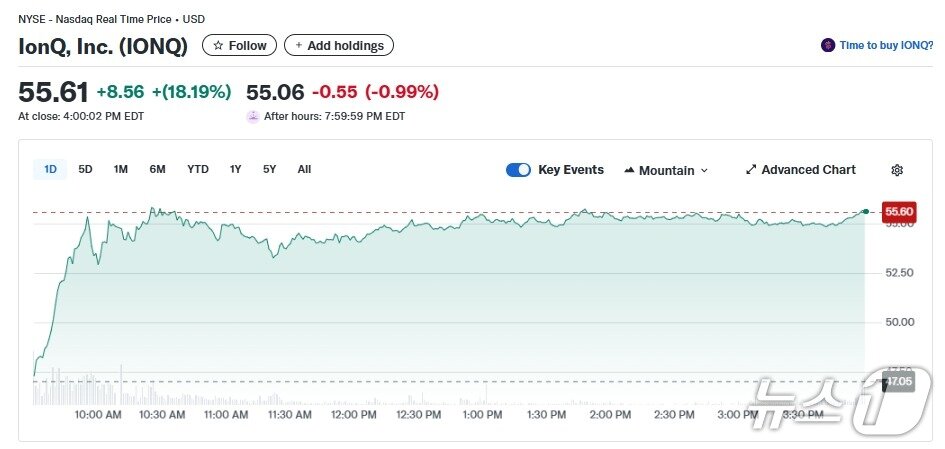This screenshot has width=945, height=449.
Task: Switch chart to YTD range
Action: coord(198,169)
